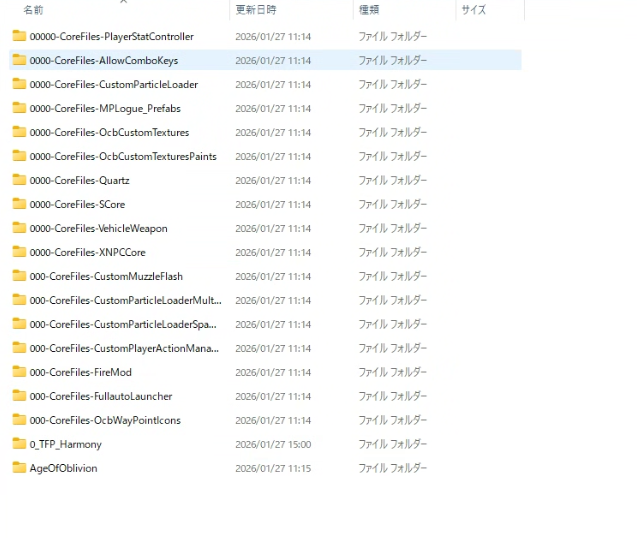Image resolution: width=637 pixels, height=538 pixels.
Task: Click the 種類 column header
Action: 369,10
